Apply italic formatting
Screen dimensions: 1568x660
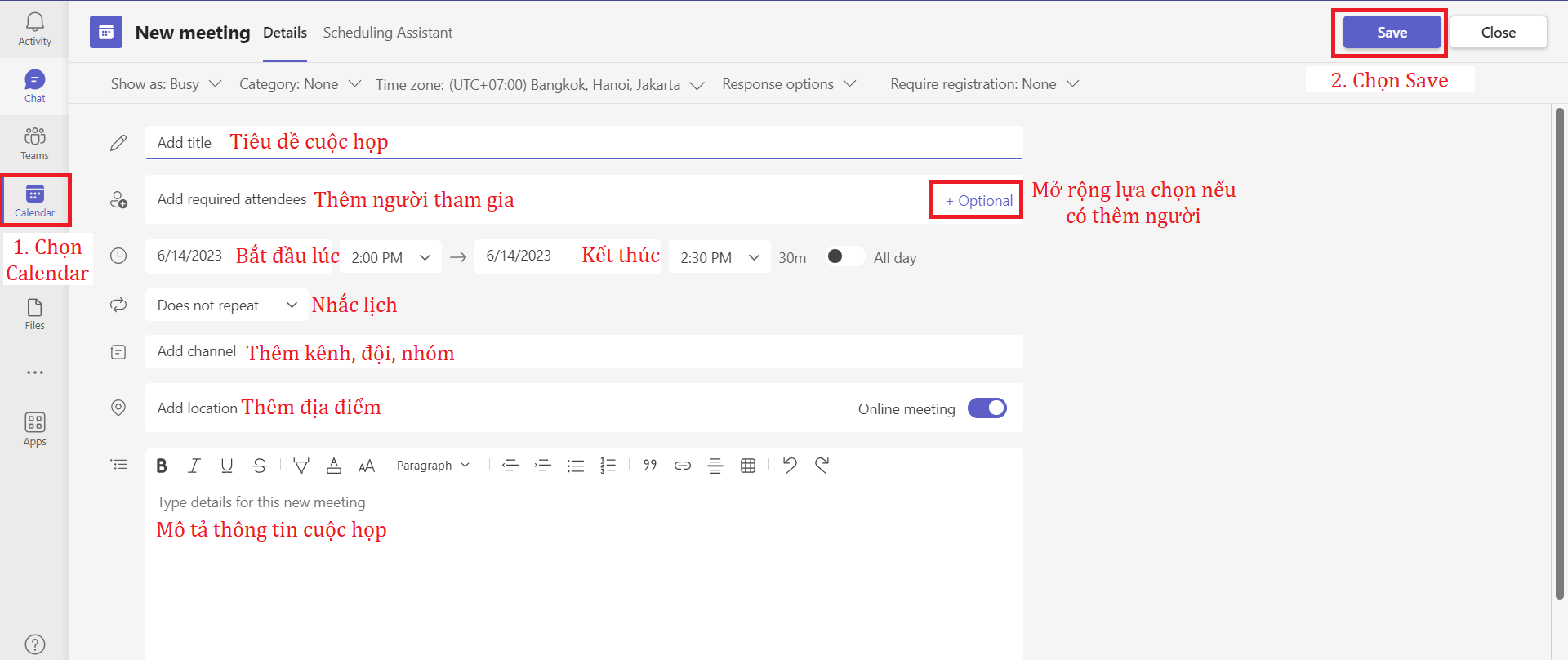coord(194,466)
